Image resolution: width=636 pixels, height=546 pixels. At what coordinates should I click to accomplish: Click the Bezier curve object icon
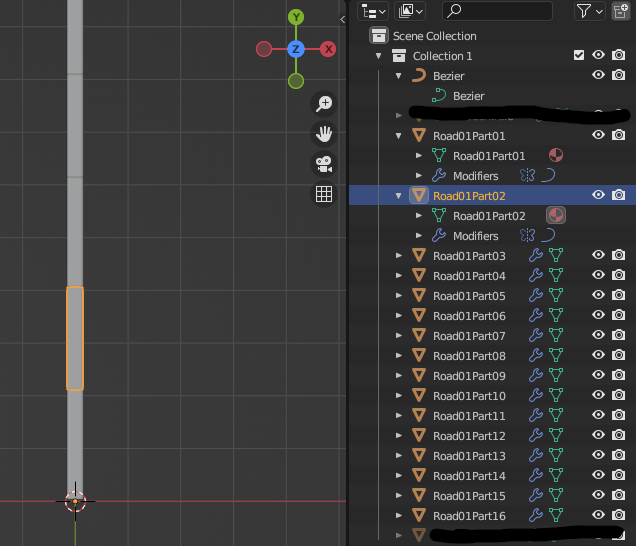pyautogui.click(x=419, y=75)
